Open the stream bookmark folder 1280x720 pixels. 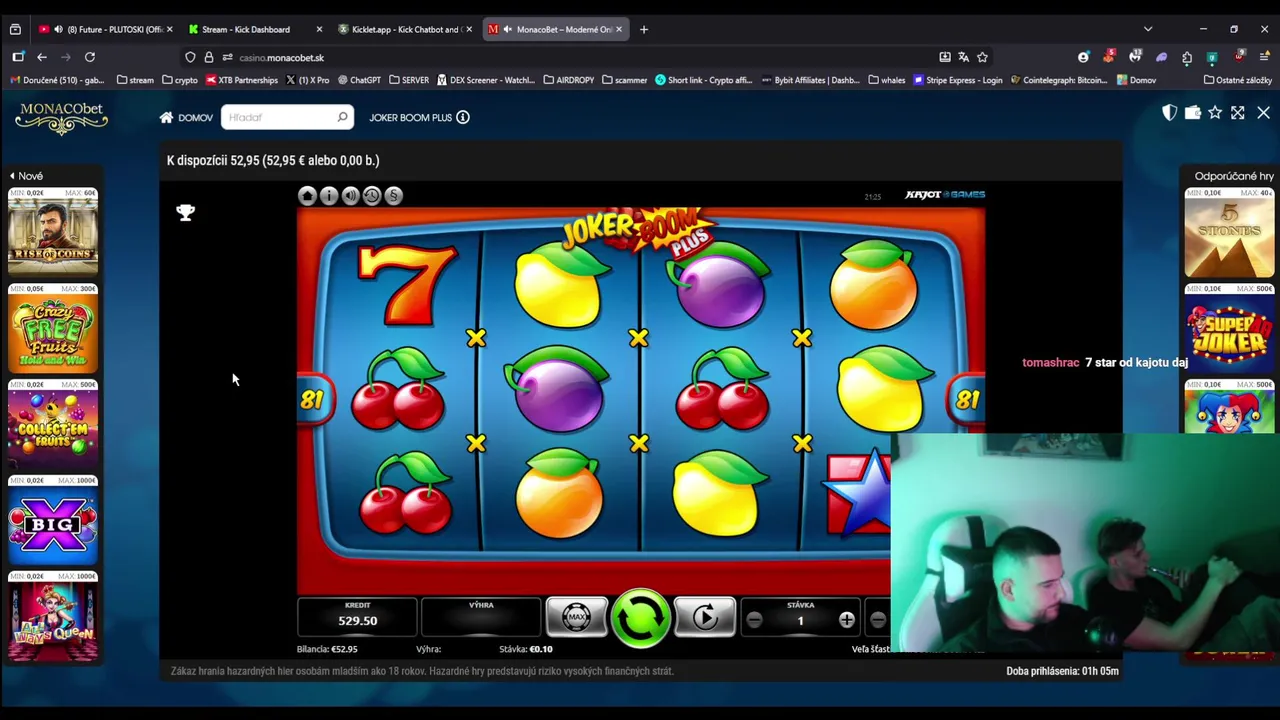(x=135, y=80)
